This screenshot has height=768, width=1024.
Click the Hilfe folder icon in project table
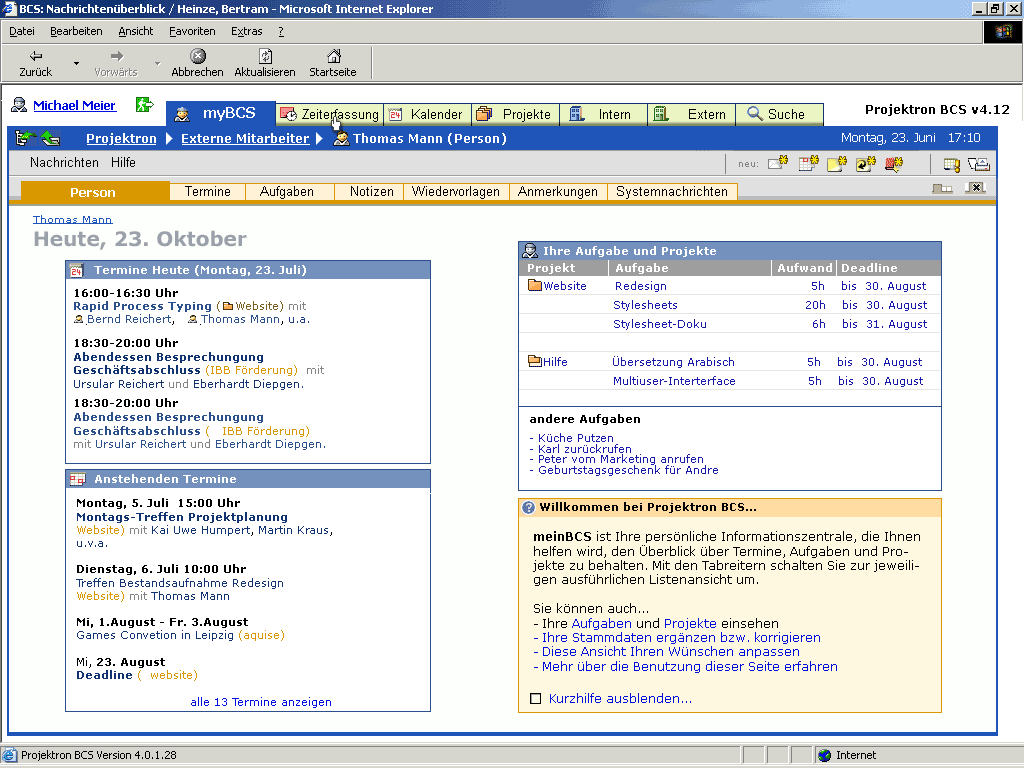pyautogui.click(x=535, y=360)
